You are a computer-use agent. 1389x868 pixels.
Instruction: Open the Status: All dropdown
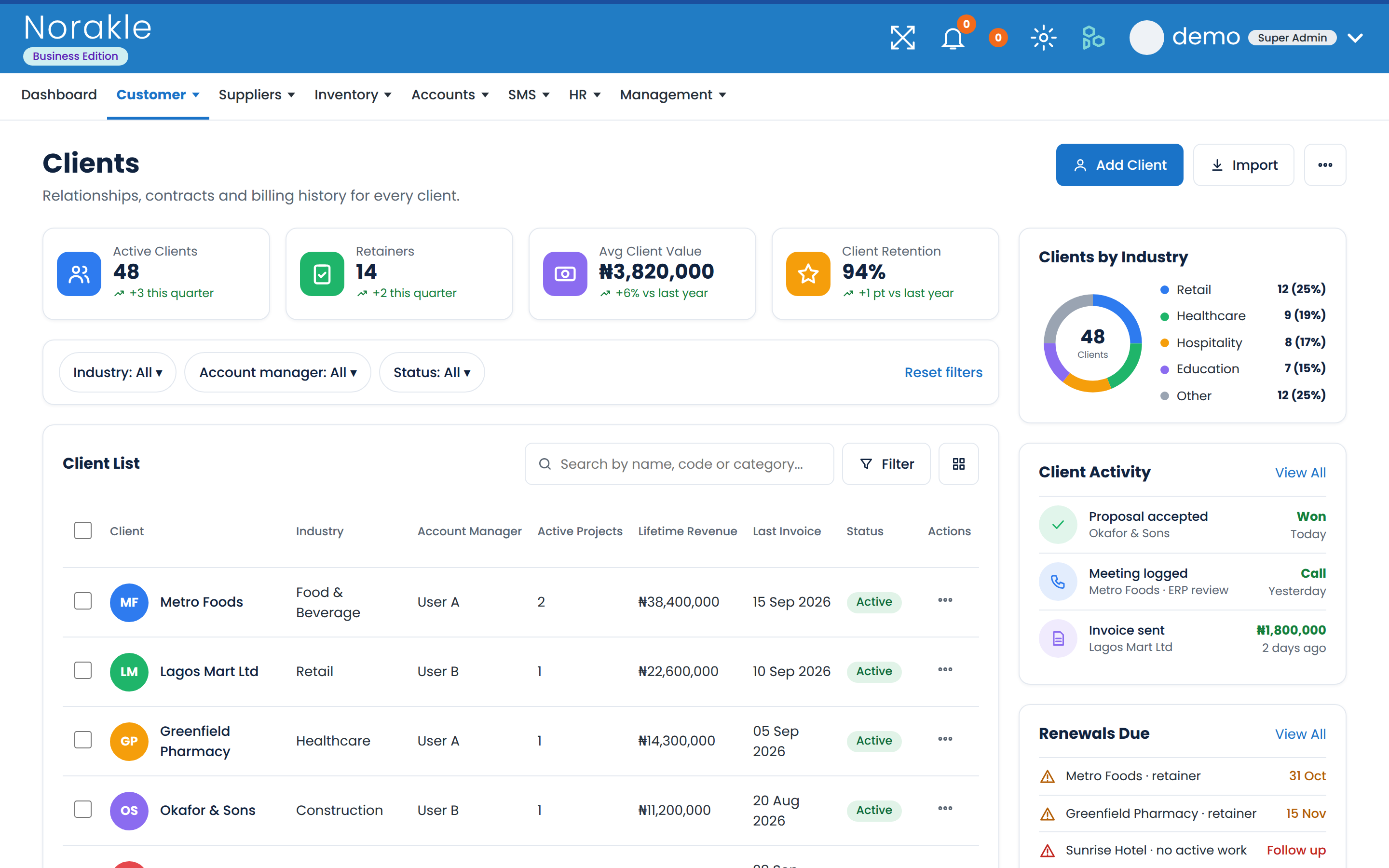(x=432, y=373)
